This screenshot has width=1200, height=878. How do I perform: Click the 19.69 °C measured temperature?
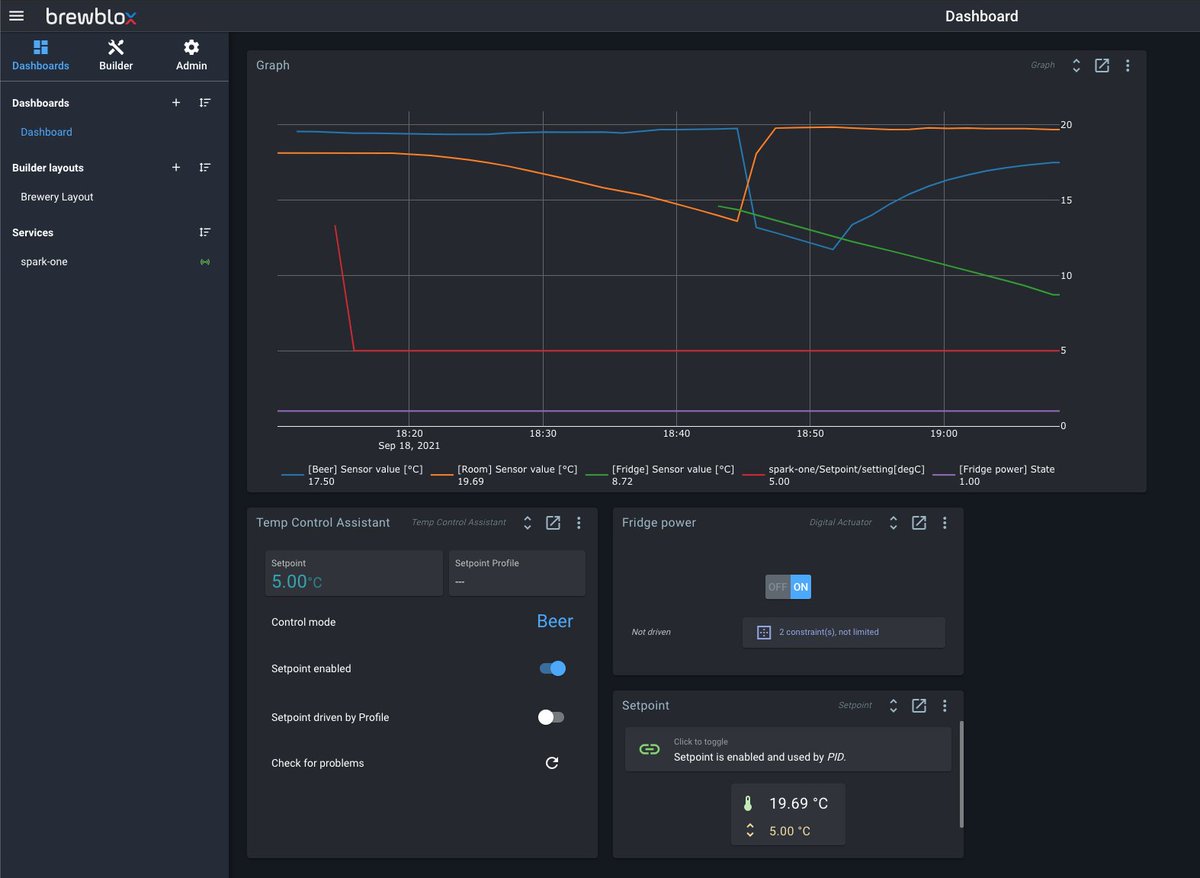[x=798, y=803]
